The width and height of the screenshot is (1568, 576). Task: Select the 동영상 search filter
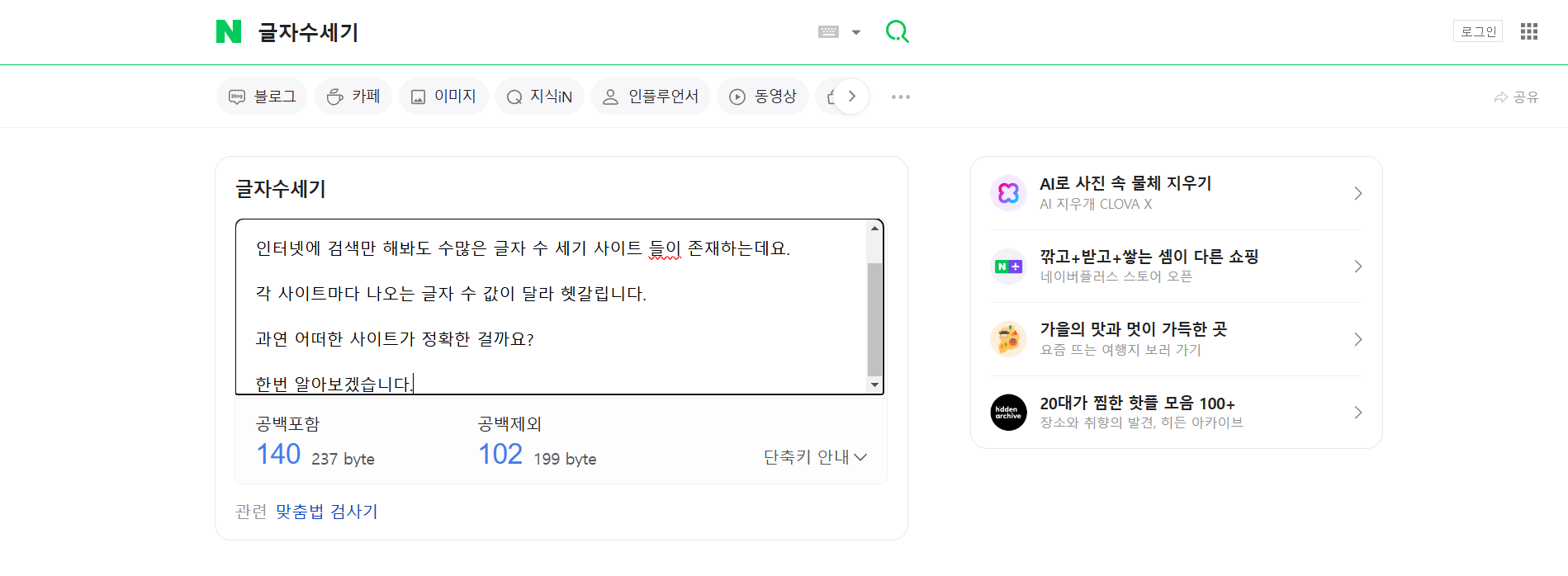coord(762,96)
